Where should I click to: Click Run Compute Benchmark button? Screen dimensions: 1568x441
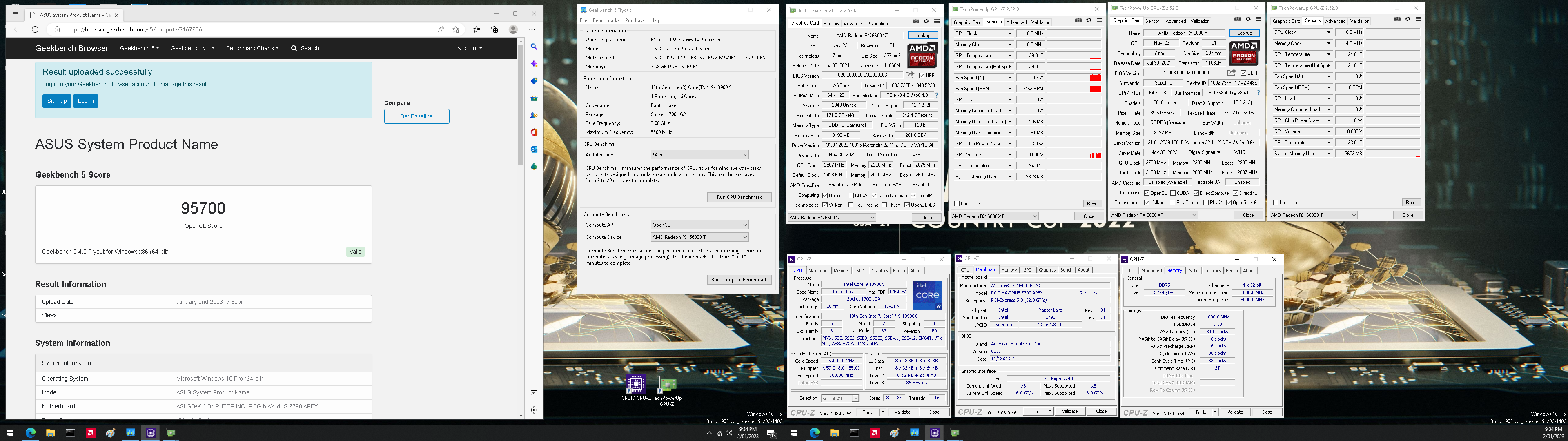coord(739,280)
